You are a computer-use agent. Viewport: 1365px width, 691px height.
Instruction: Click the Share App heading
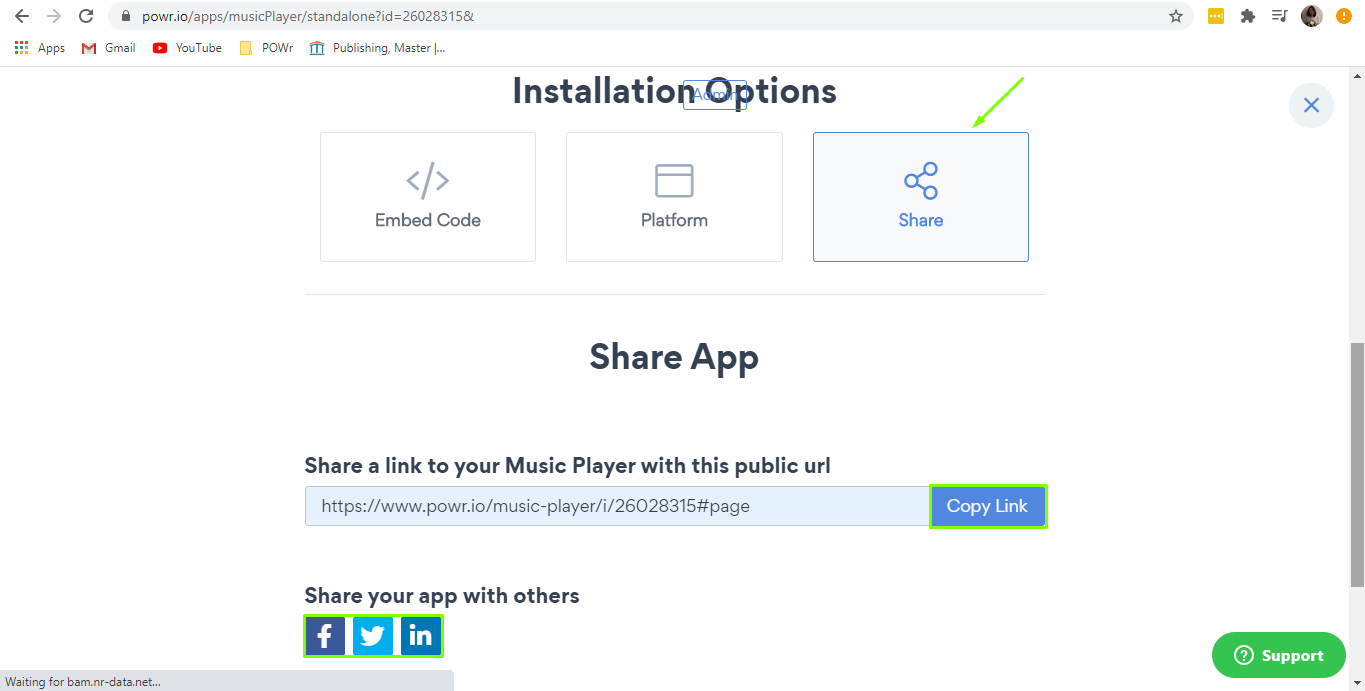tap(674, 357)
